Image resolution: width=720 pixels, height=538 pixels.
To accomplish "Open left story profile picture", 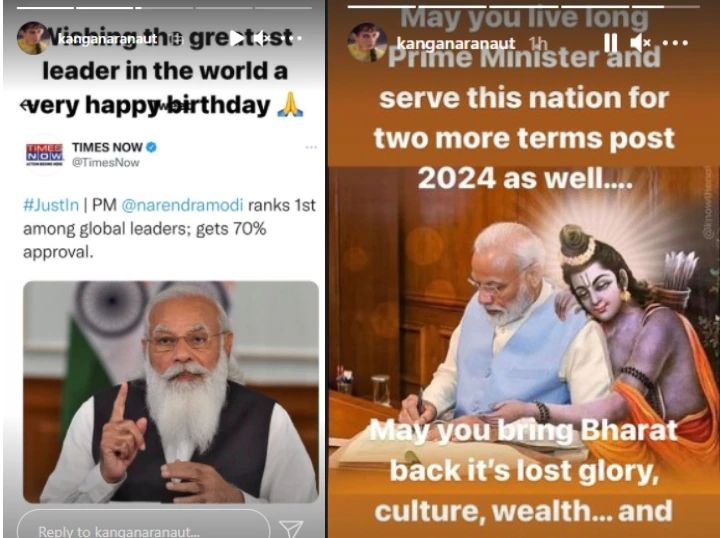I will tap(32, 39).
